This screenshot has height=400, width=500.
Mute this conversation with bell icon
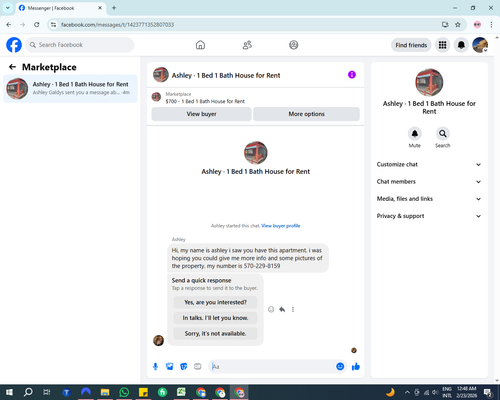point(415,134)
